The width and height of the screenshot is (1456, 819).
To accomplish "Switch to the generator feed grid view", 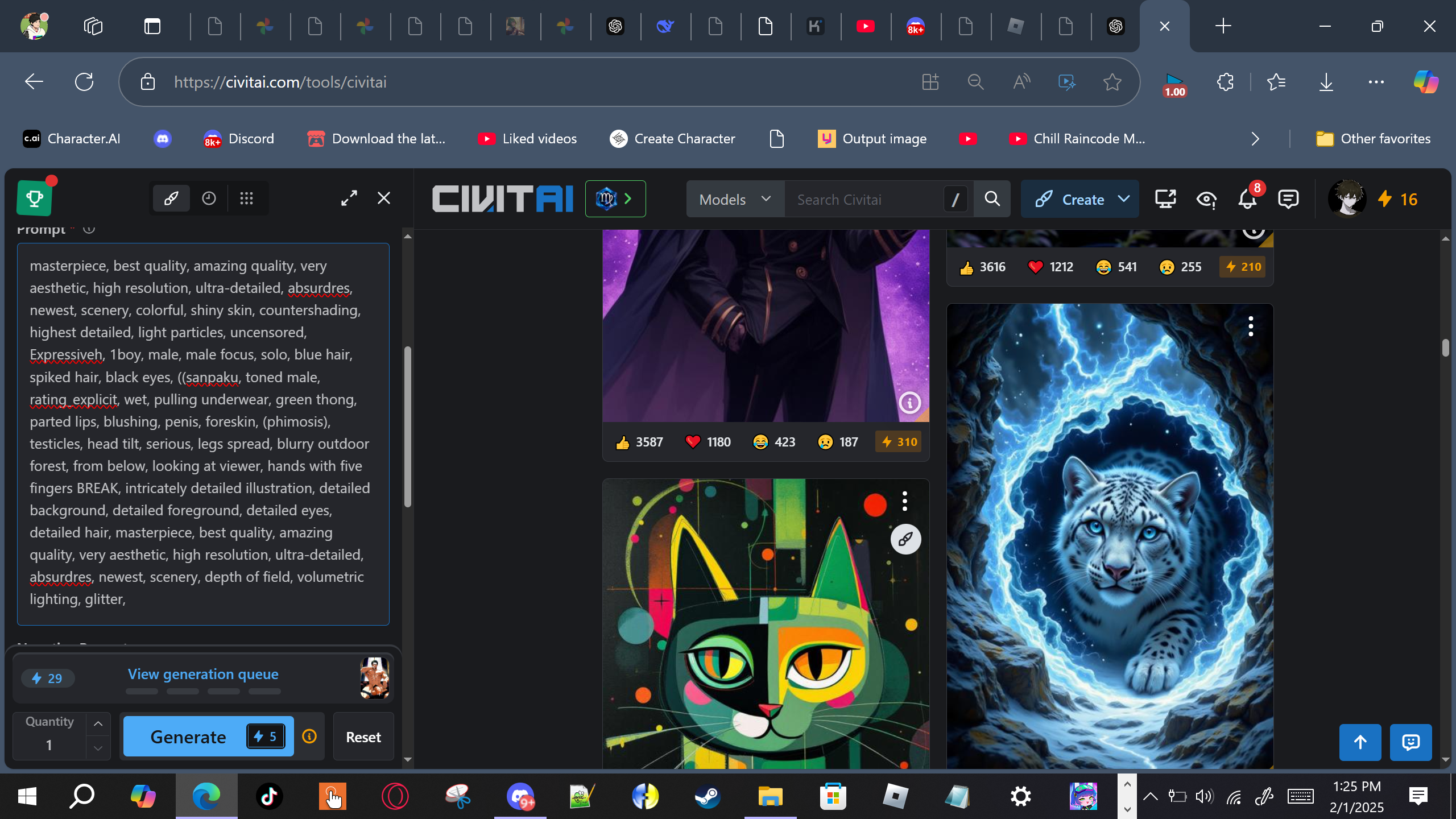I will tap(246, 198).
